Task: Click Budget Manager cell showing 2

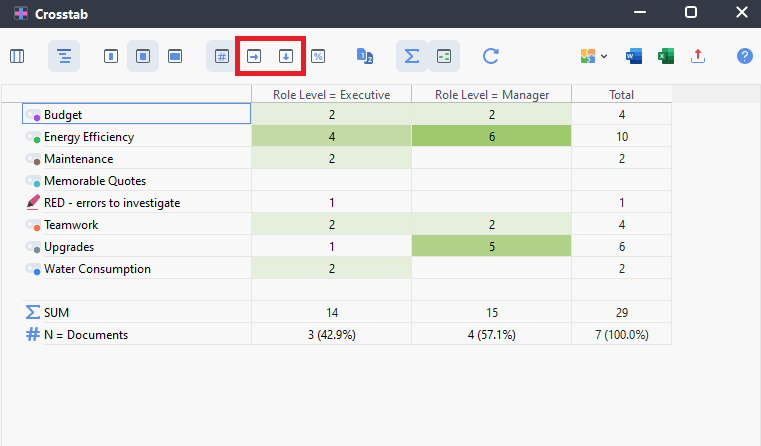Action: pos(492,115)
